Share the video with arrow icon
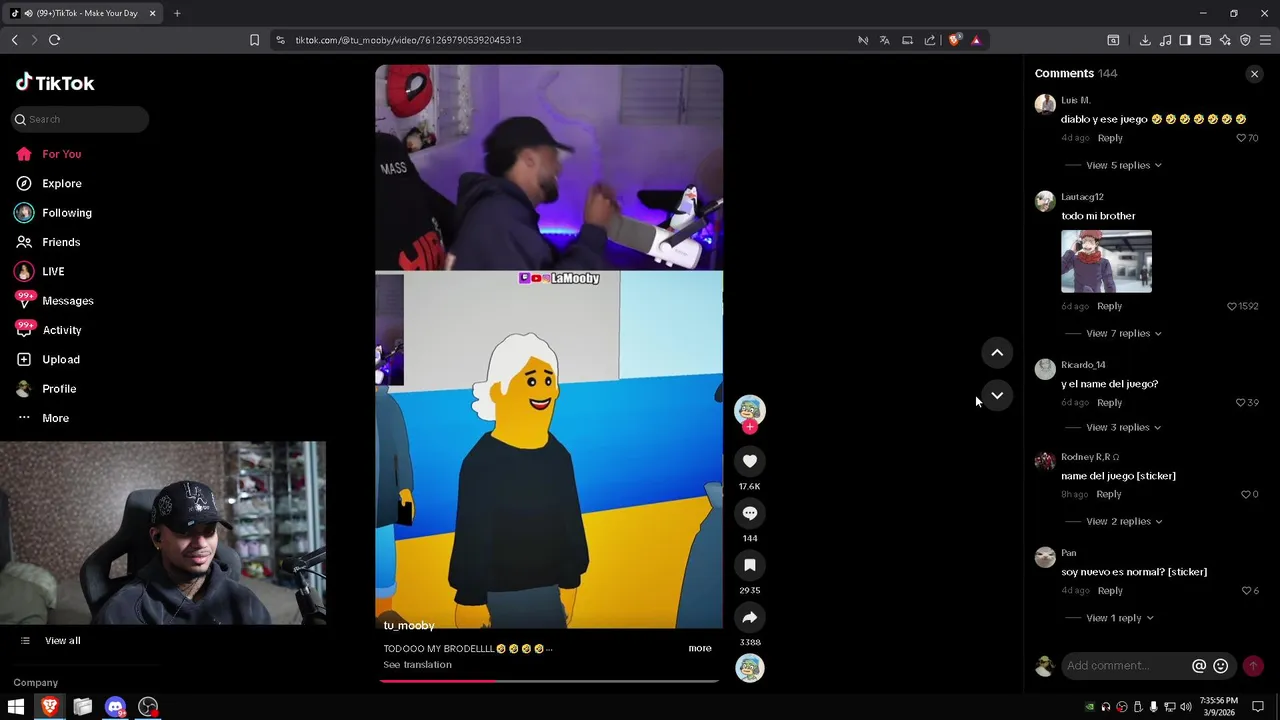1280x720 pixels. click(x=750, y=617)
